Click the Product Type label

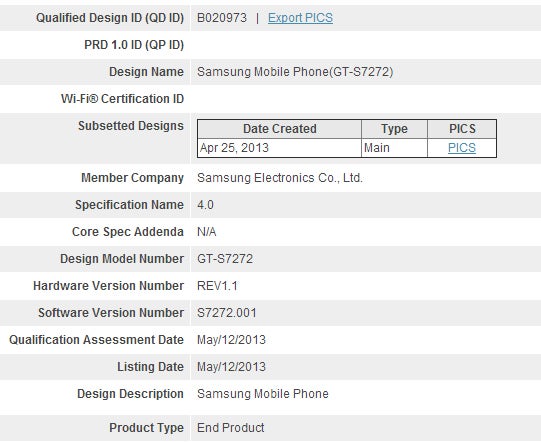point(146,428)
